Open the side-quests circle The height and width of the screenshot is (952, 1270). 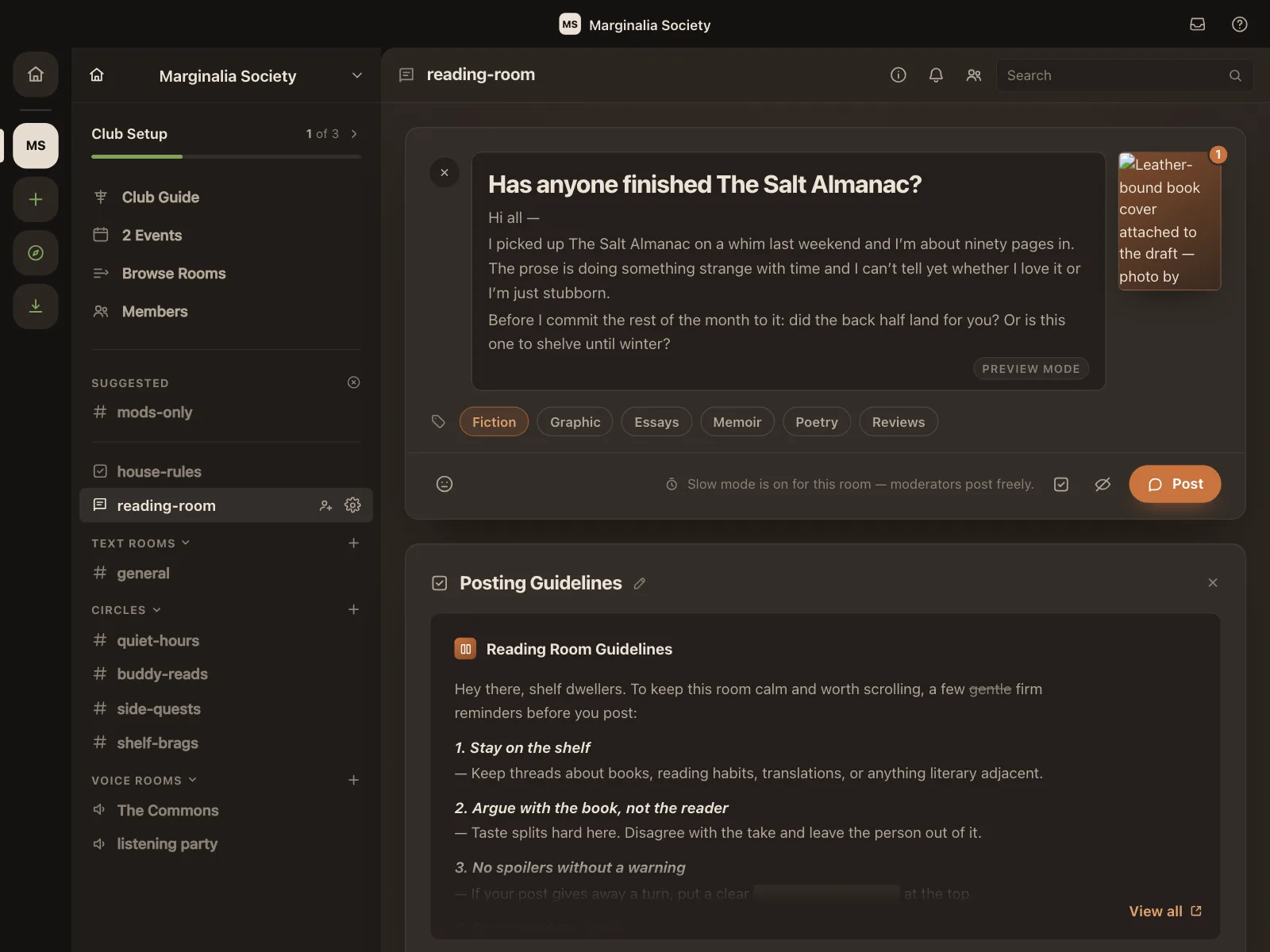[x=226, y=709]
